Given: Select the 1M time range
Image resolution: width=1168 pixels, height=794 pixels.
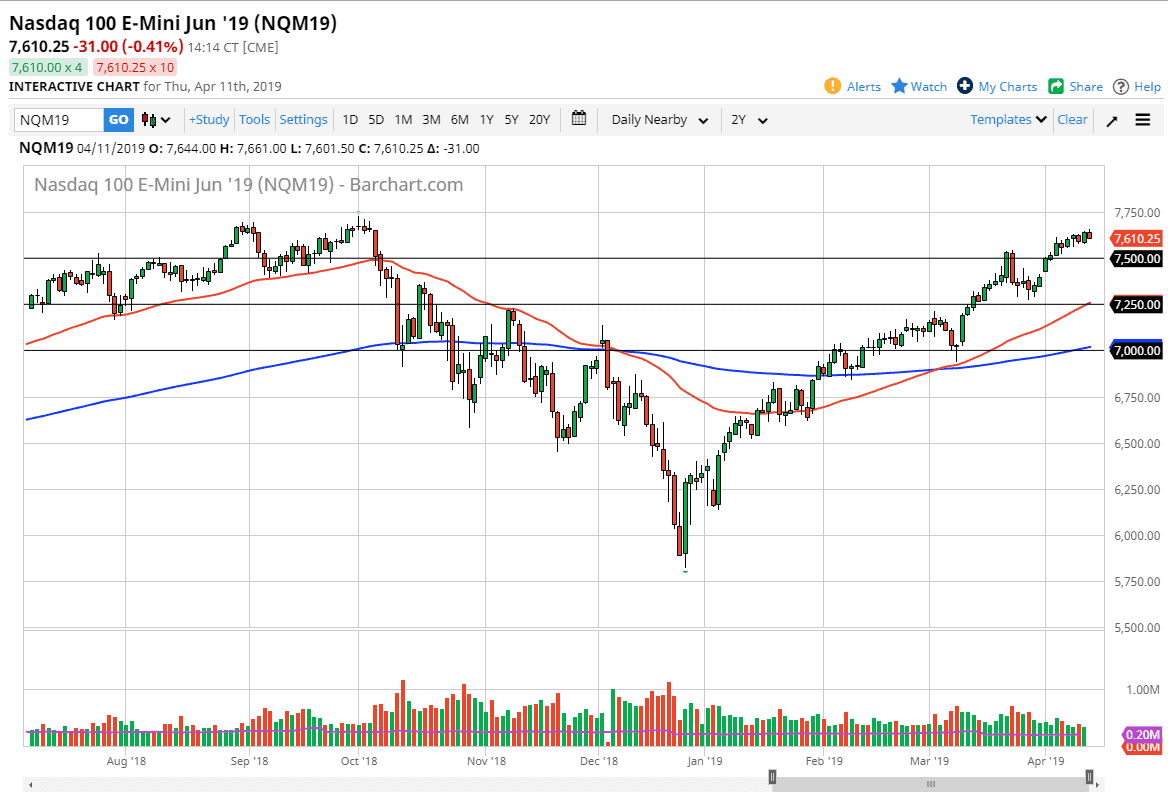Looking at the screenshot, I should pos(403,120).
